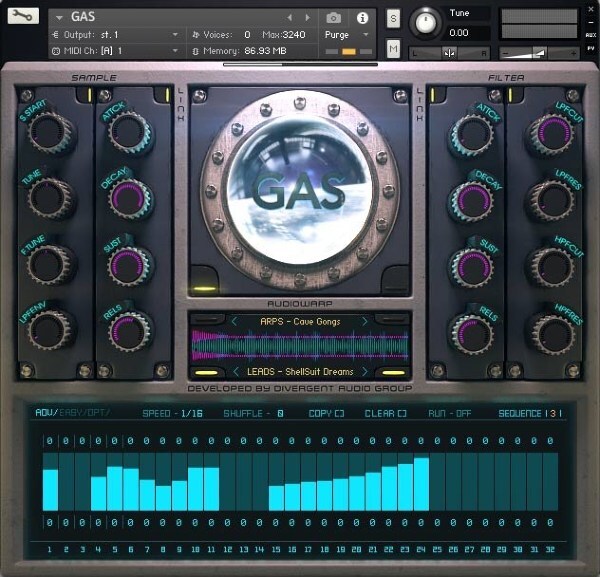Select the previous instrument arrow
The image size is (600, 577).
tap(290, 18)
